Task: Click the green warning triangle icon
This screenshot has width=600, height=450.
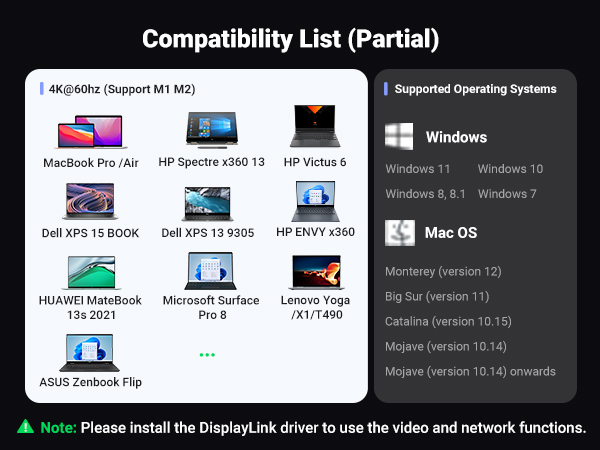Action: (x=26, y=427)
